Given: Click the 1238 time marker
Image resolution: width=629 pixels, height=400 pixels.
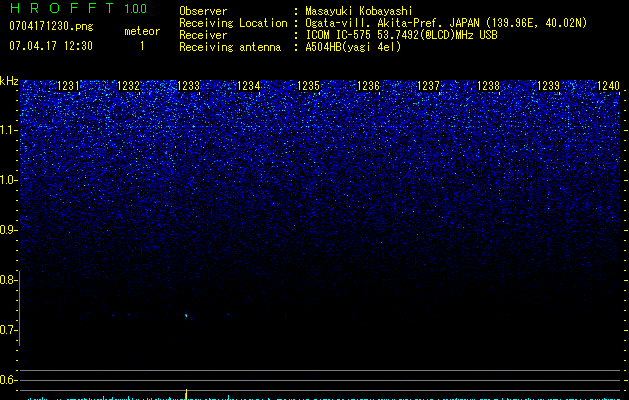Looking at the screenshot, I should click(488, 86).
